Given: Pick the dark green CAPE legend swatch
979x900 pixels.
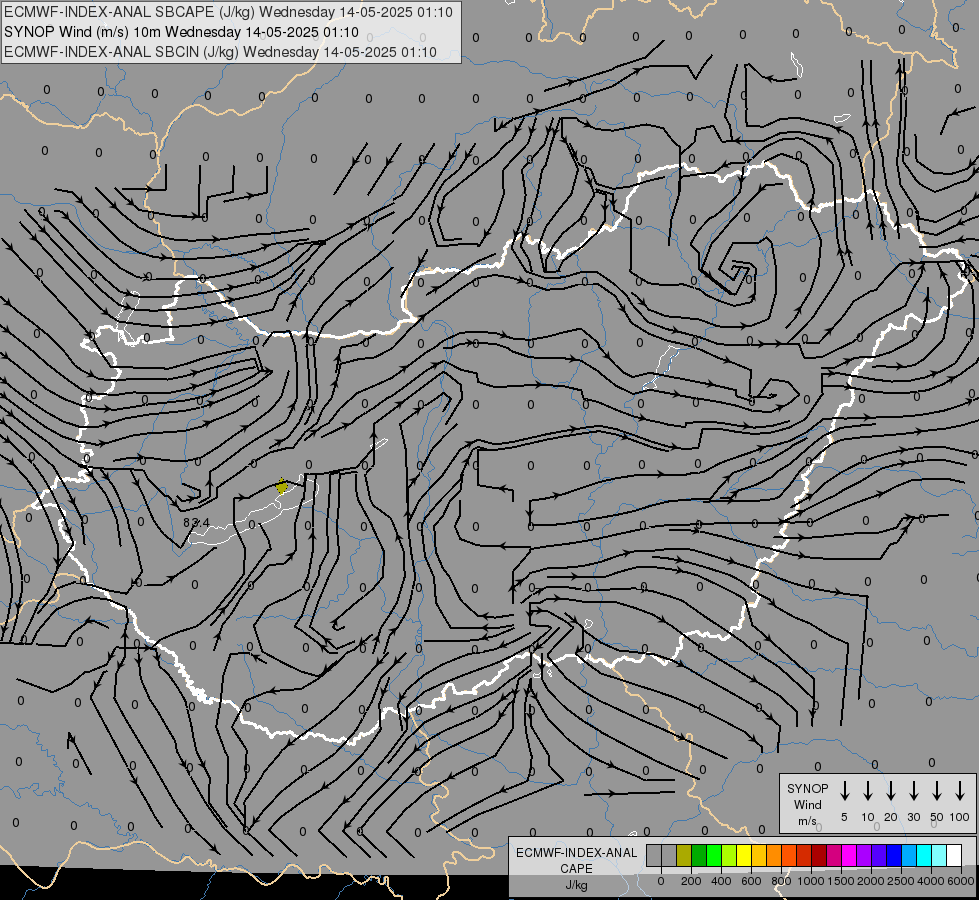Looking at the screenshot, I should [699, 855].
